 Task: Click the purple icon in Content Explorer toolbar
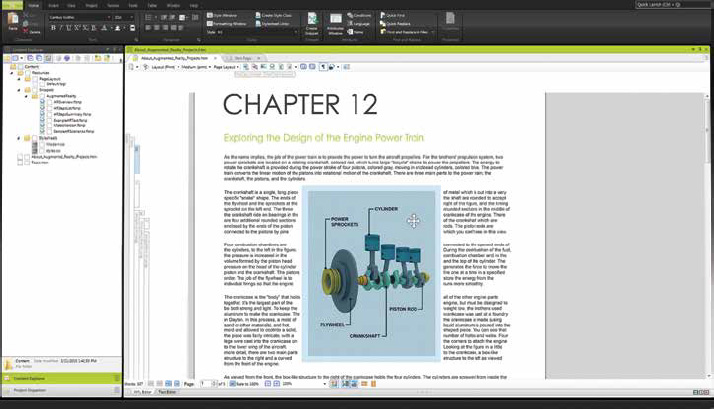[x=67, y=58]
